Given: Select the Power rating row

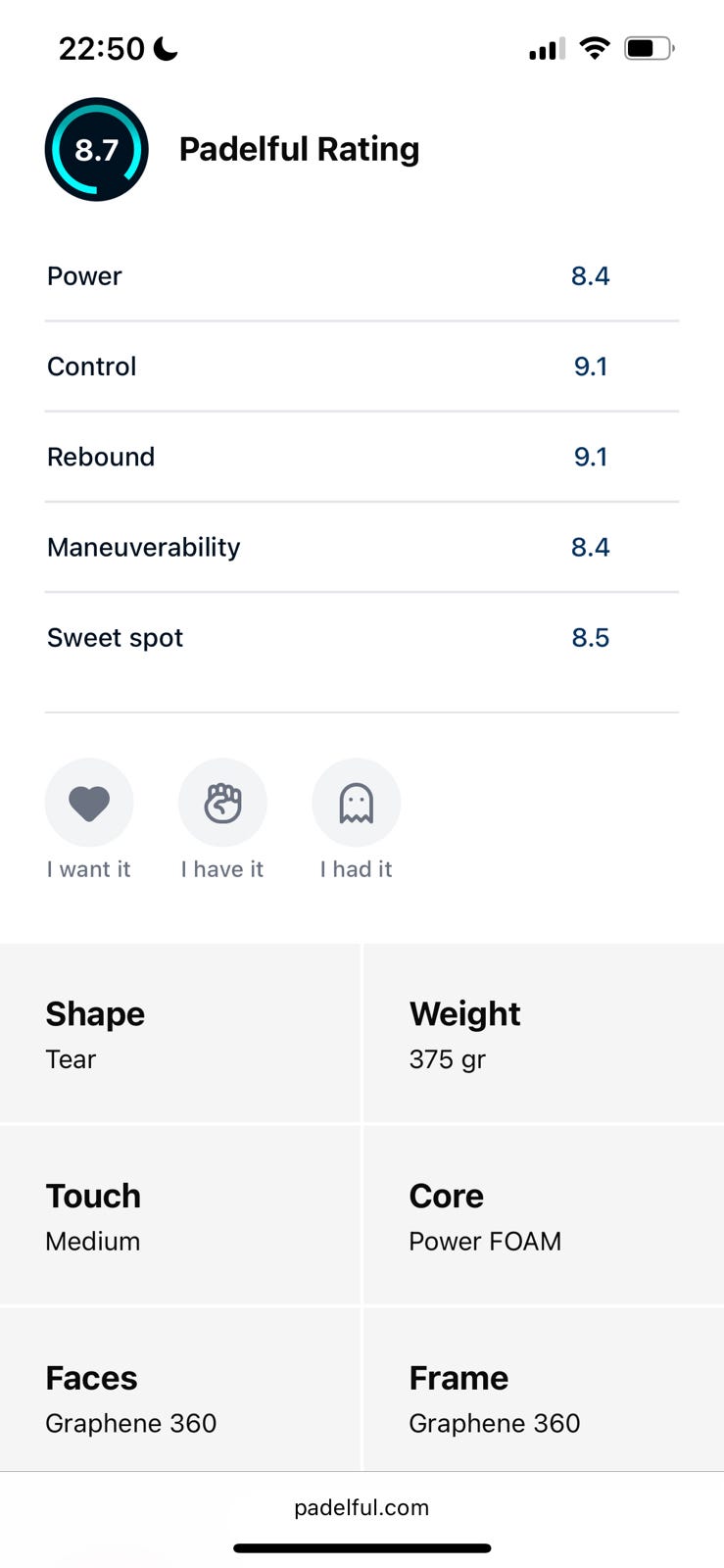Looking at the screenshot, I should (x=362, y=276).
